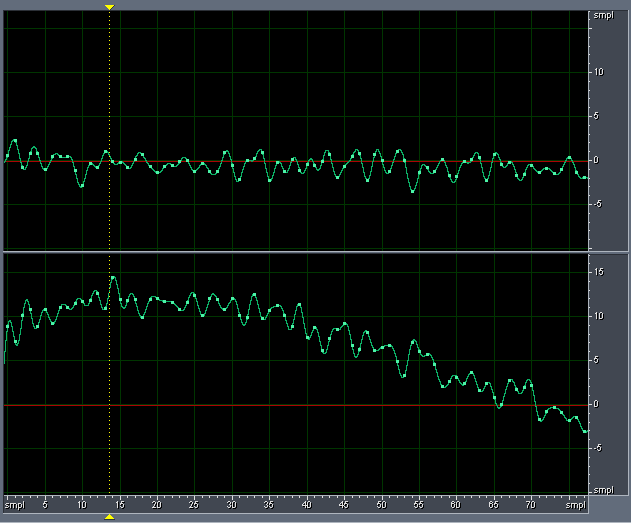The width and height of the screenshot is (631, 523).
Task: Click the 0 value on the upper channel's amplitude ruler
Action: (596, 160)
